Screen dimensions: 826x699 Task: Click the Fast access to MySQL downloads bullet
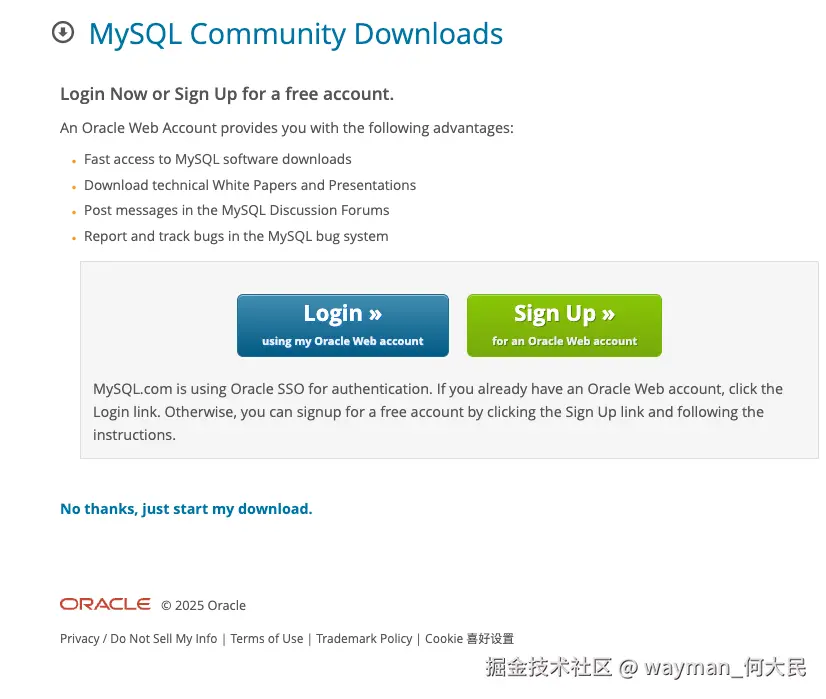218,159
